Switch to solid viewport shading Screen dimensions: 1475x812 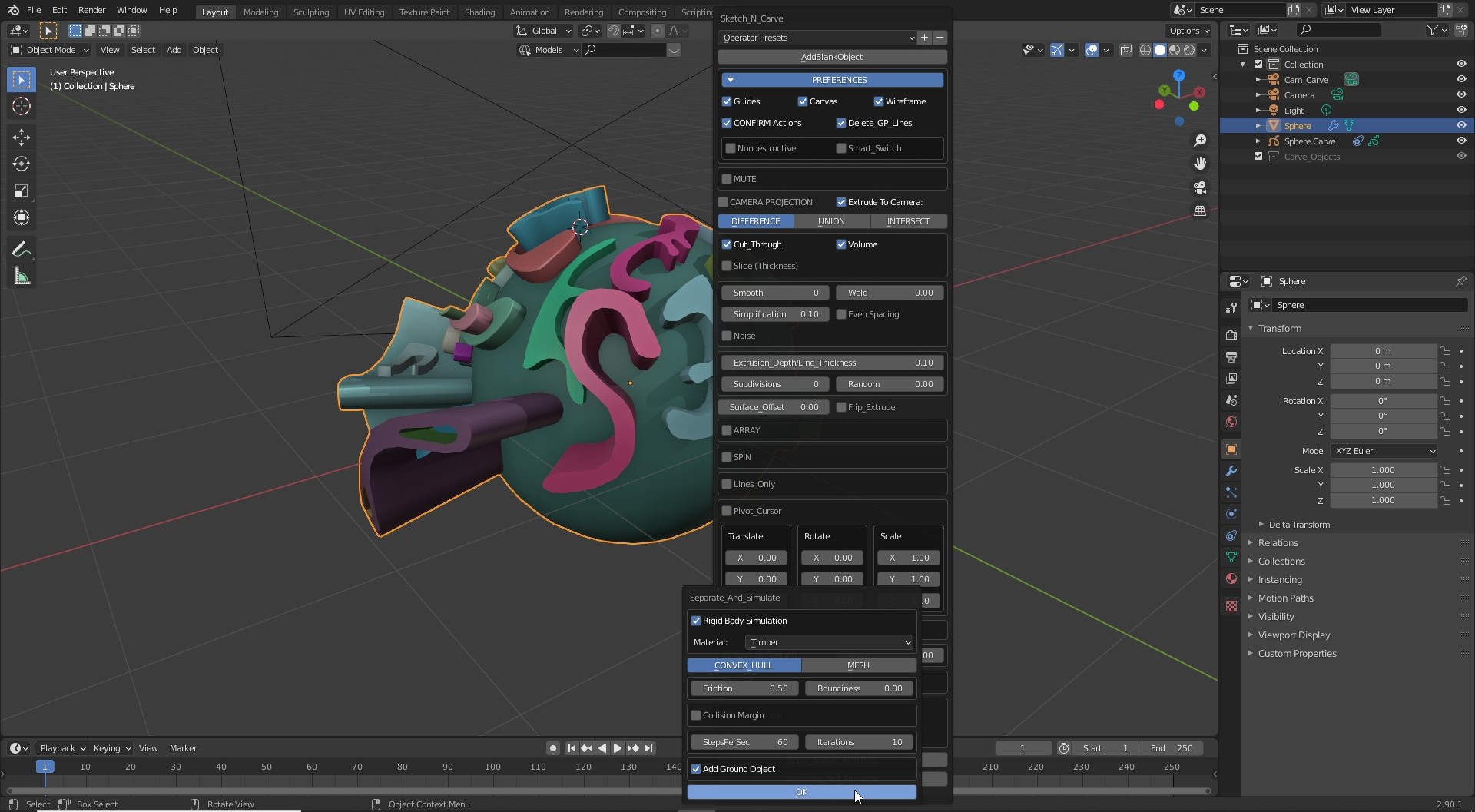tap(1160, 50)
